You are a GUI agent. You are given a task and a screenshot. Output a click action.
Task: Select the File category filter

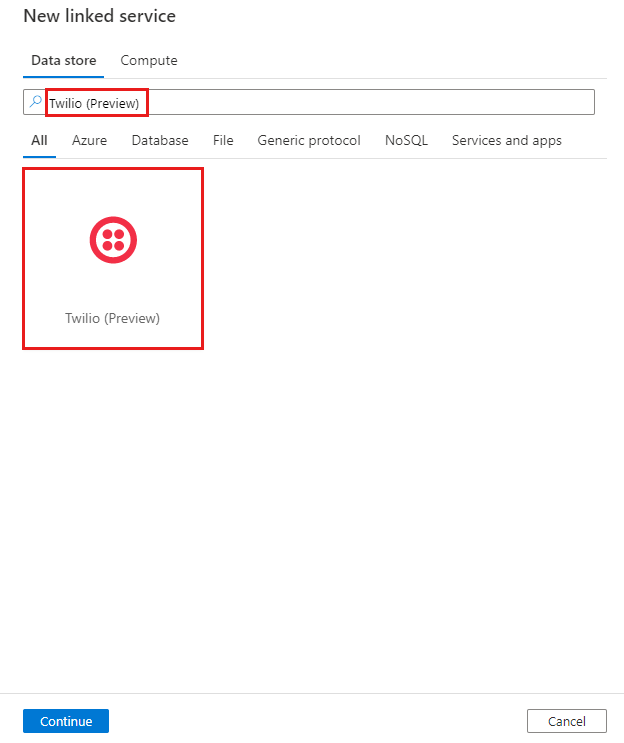point(223,141)
